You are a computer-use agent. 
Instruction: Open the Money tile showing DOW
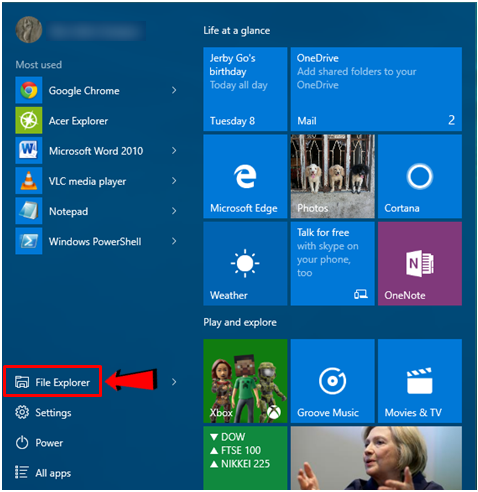(x=245, y=458)
